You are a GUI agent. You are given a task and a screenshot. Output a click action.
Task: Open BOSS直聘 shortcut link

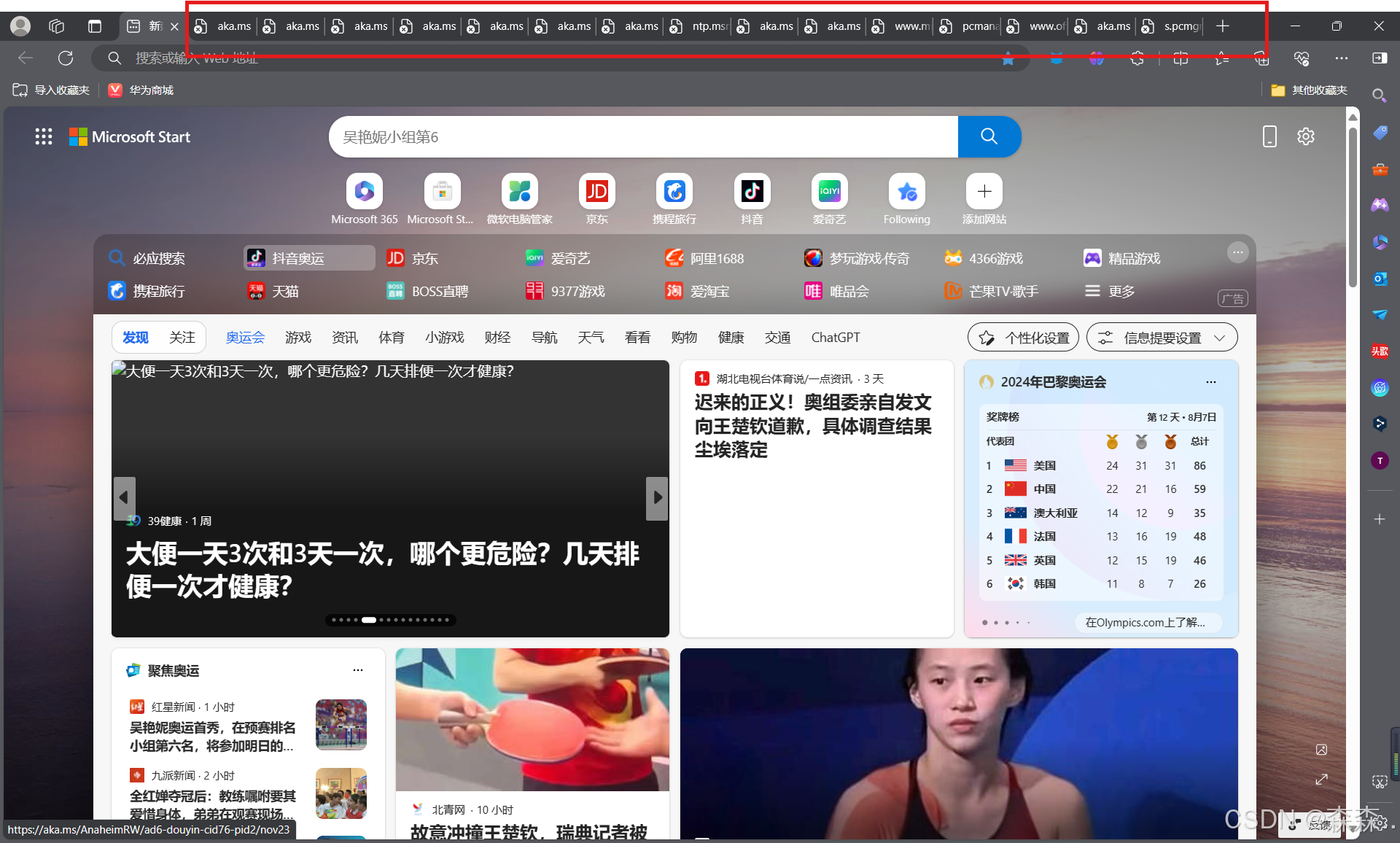[x=427, y=291]
